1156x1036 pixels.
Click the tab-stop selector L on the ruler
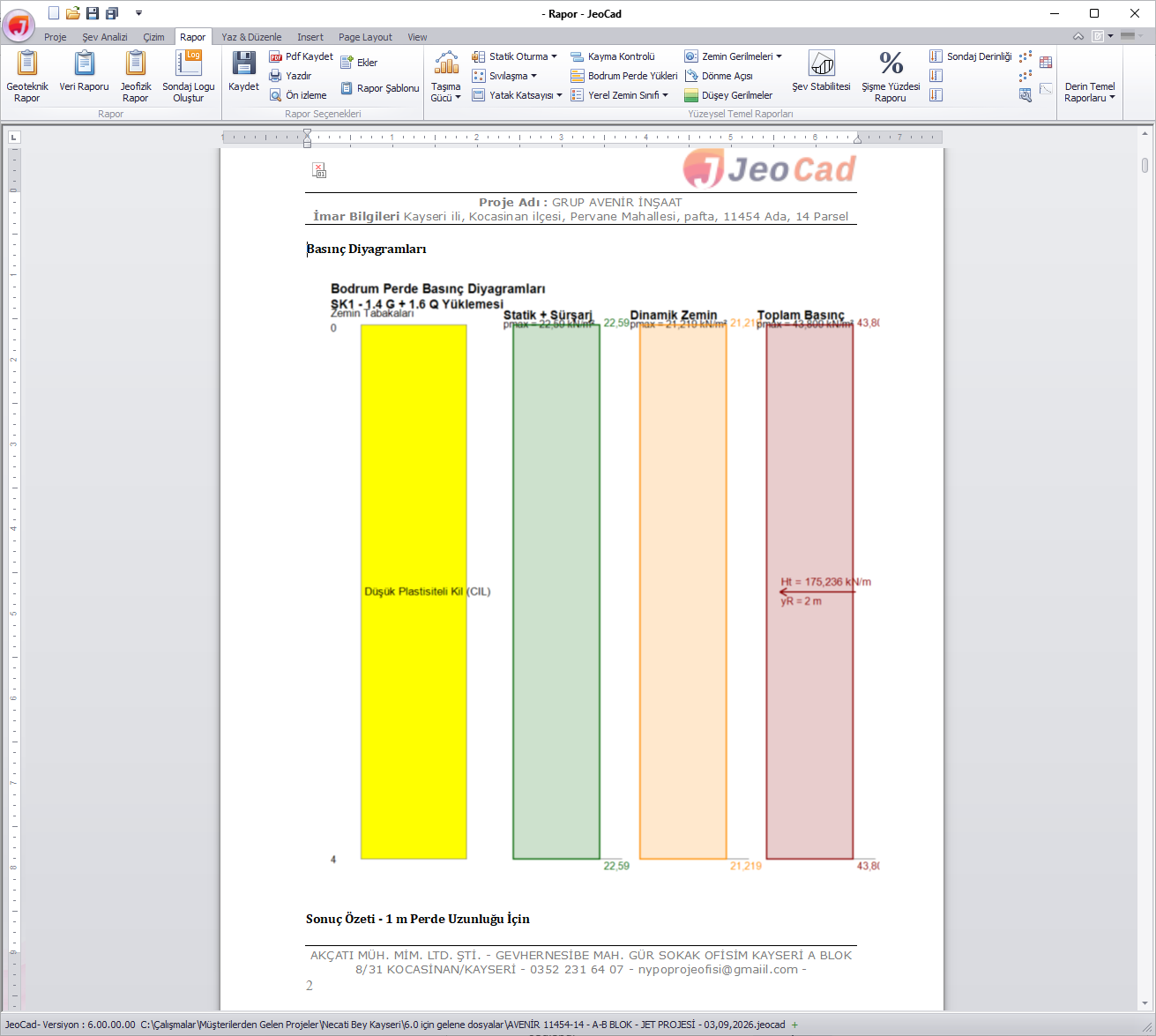click(x=13, y=137)
